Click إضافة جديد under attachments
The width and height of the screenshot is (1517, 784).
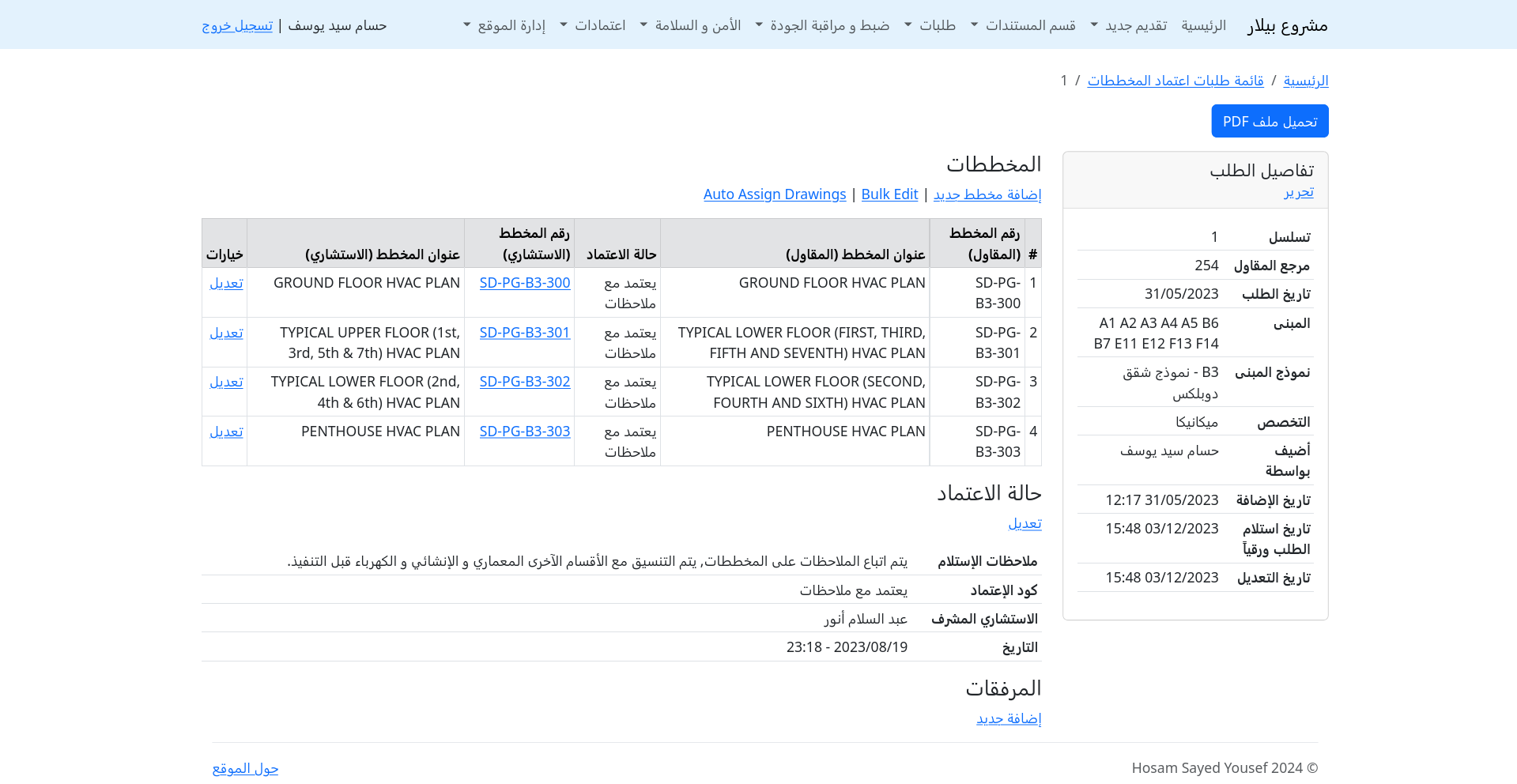coord(1008,718)
